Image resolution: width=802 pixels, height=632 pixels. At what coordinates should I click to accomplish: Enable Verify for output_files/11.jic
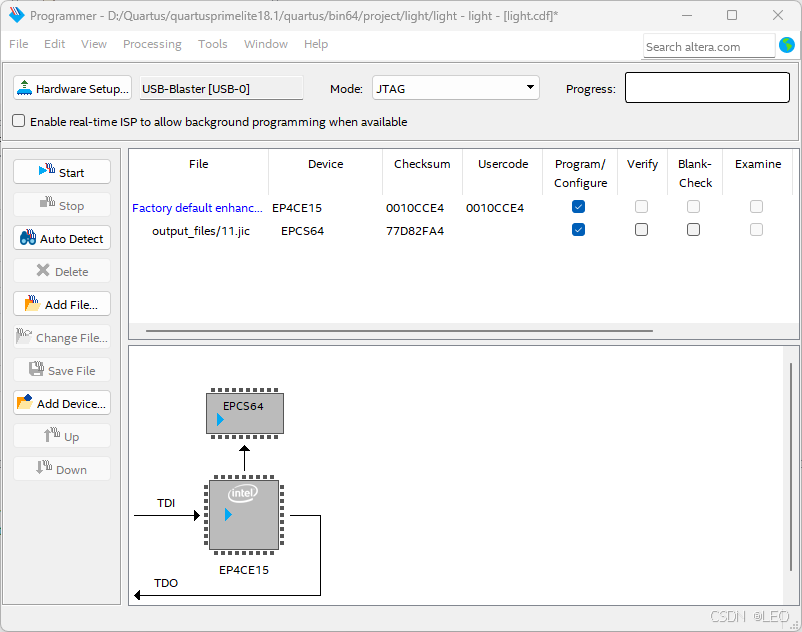641,230
